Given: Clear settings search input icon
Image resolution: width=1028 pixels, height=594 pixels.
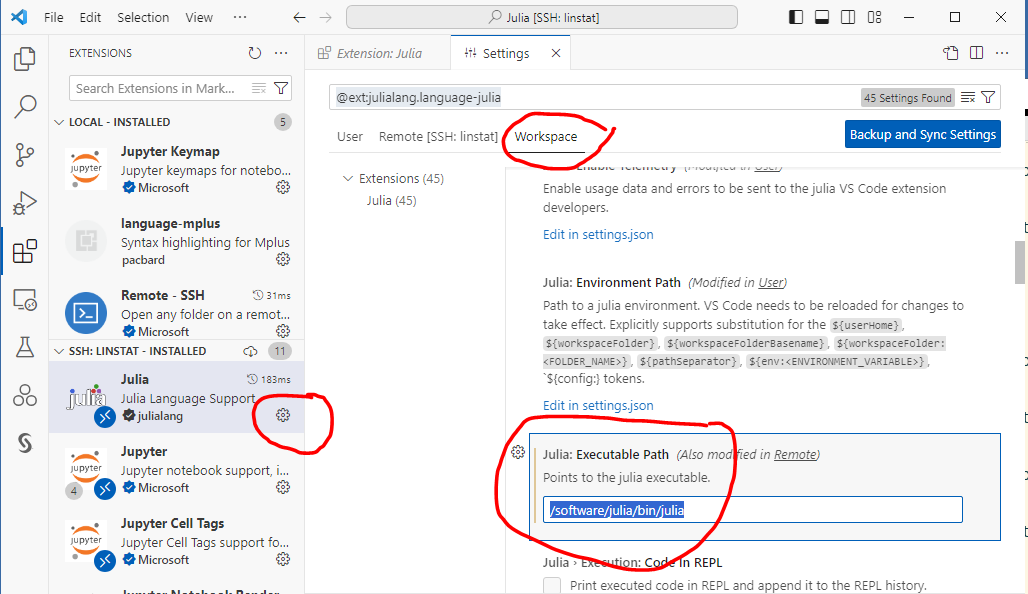Looking at the screenshot, I should pos(968,98).
